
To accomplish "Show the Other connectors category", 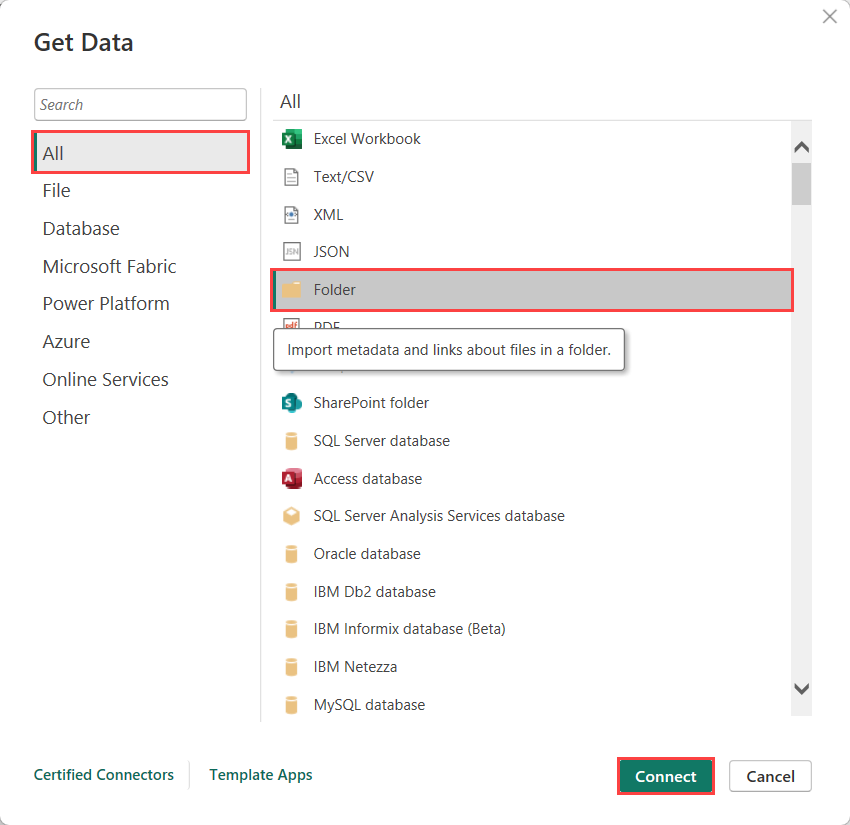I will [66, 418].
